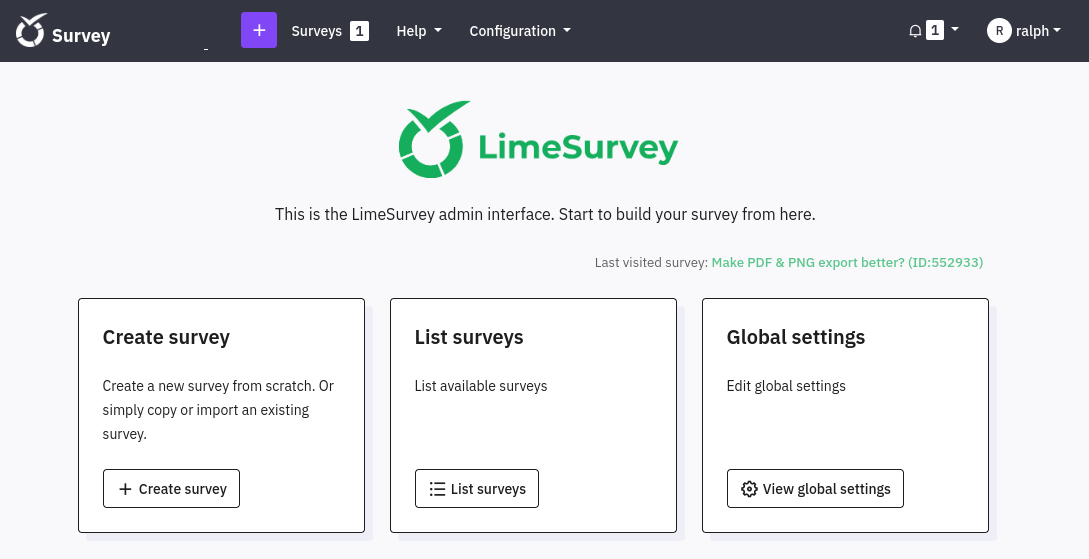
Task: Click the notification bell icon
Action: click(914, 31)
